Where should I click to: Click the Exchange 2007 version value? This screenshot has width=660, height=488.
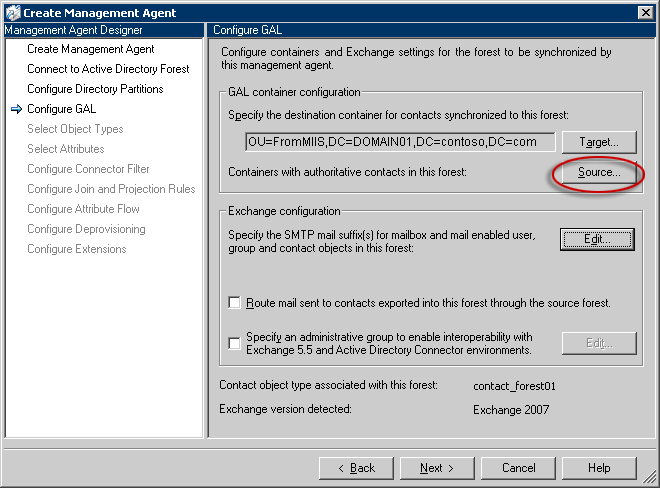click(511, 410)
